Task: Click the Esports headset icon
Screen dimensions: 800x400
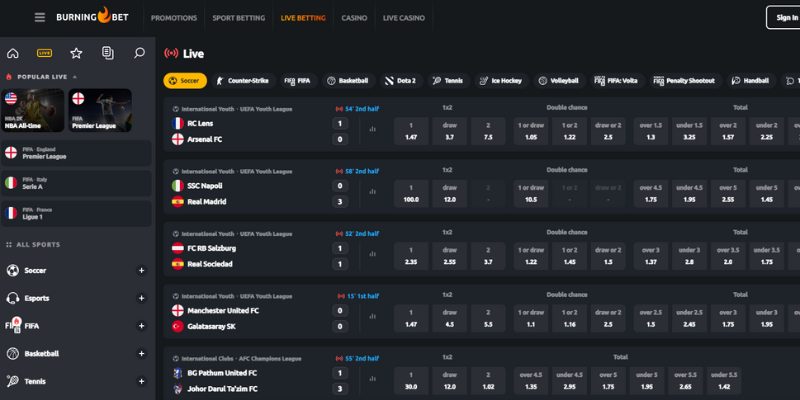Action: [x=13, y=298]
